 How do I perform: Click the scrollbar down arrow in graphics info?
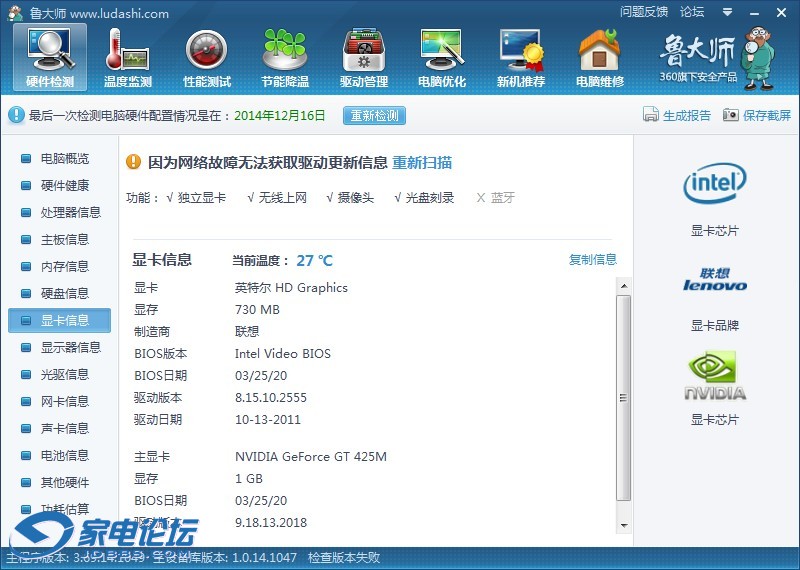click(623, 526)
